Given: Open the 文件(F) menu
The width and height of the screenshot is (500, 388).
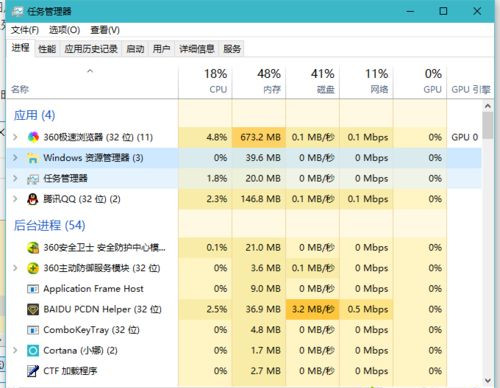Looking at the screenshot, I should [25, 30].
